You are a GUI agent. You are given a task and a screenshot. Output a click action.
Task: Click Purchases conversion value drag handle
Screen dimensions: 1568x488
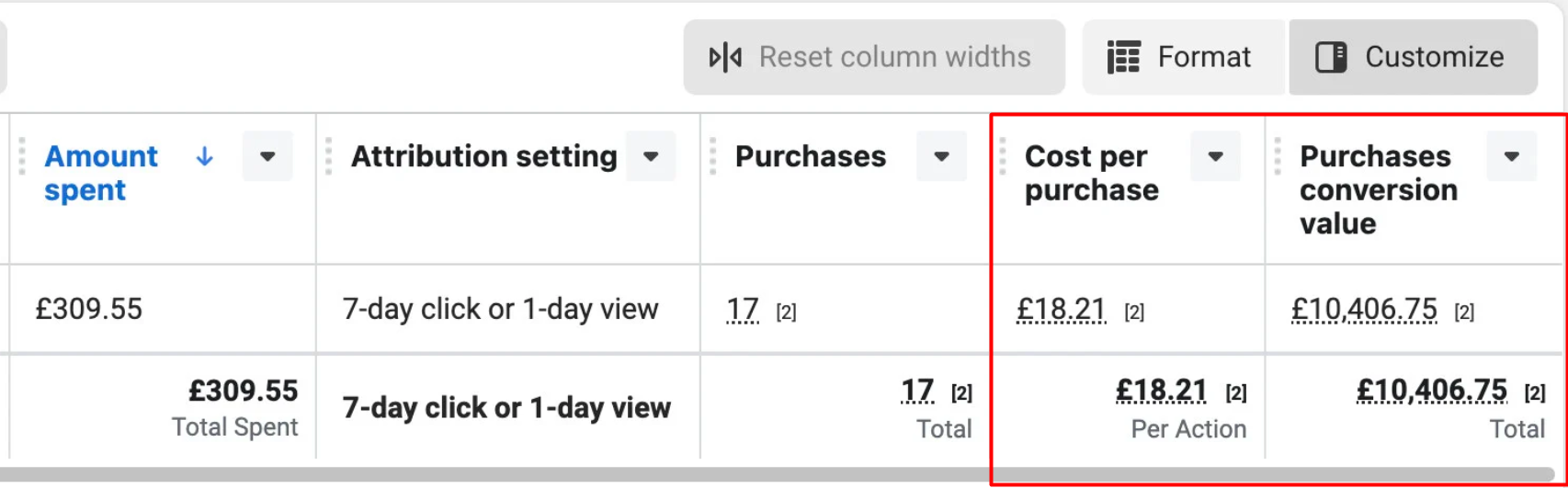(x=1278, y=157)
